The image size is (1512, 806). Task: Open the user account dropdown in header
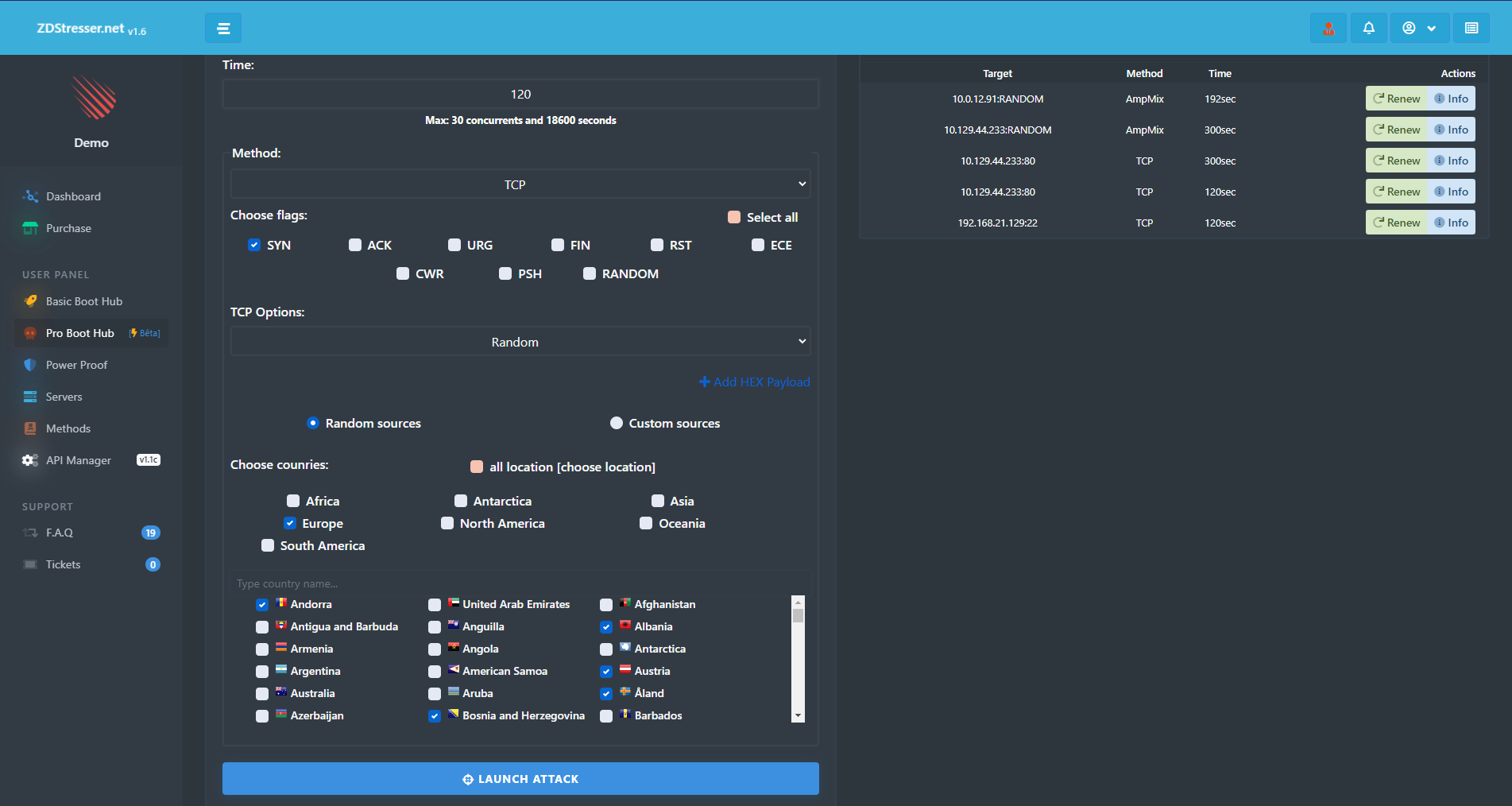(x=1419, y=29)
